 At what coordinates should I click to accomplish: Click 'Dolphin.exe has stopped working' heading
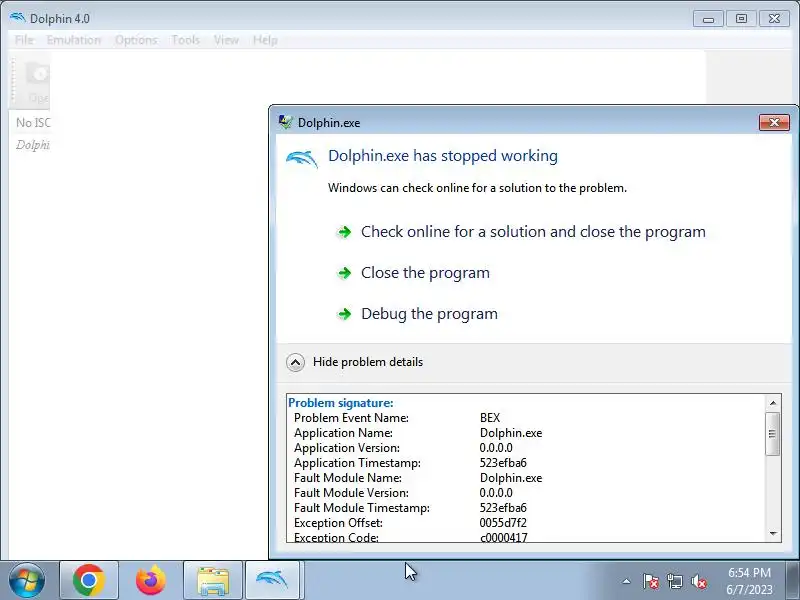(443, 156)
